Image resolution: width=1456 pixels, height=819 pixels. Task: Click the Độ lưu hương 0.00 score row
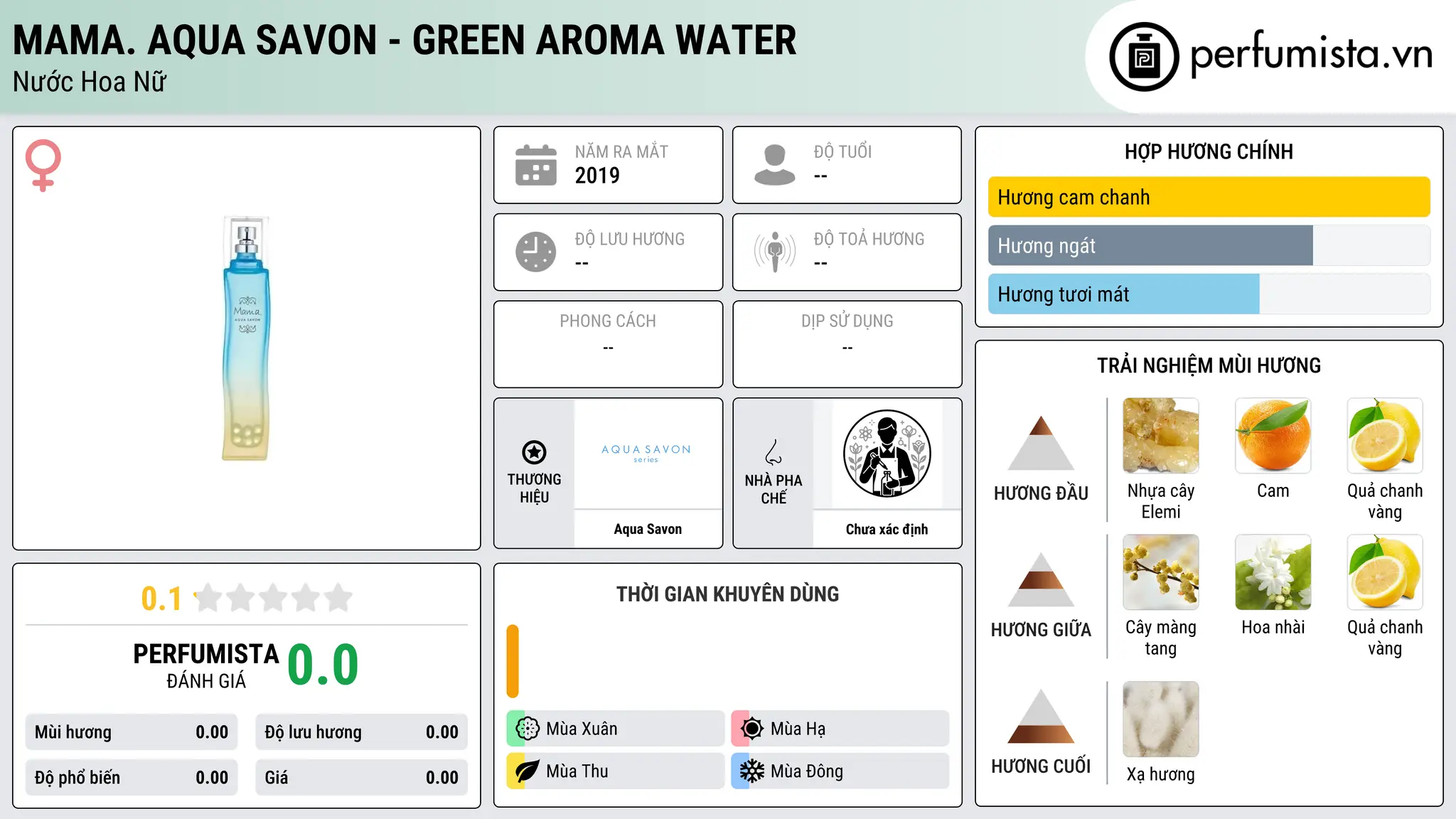coord(361,732)
